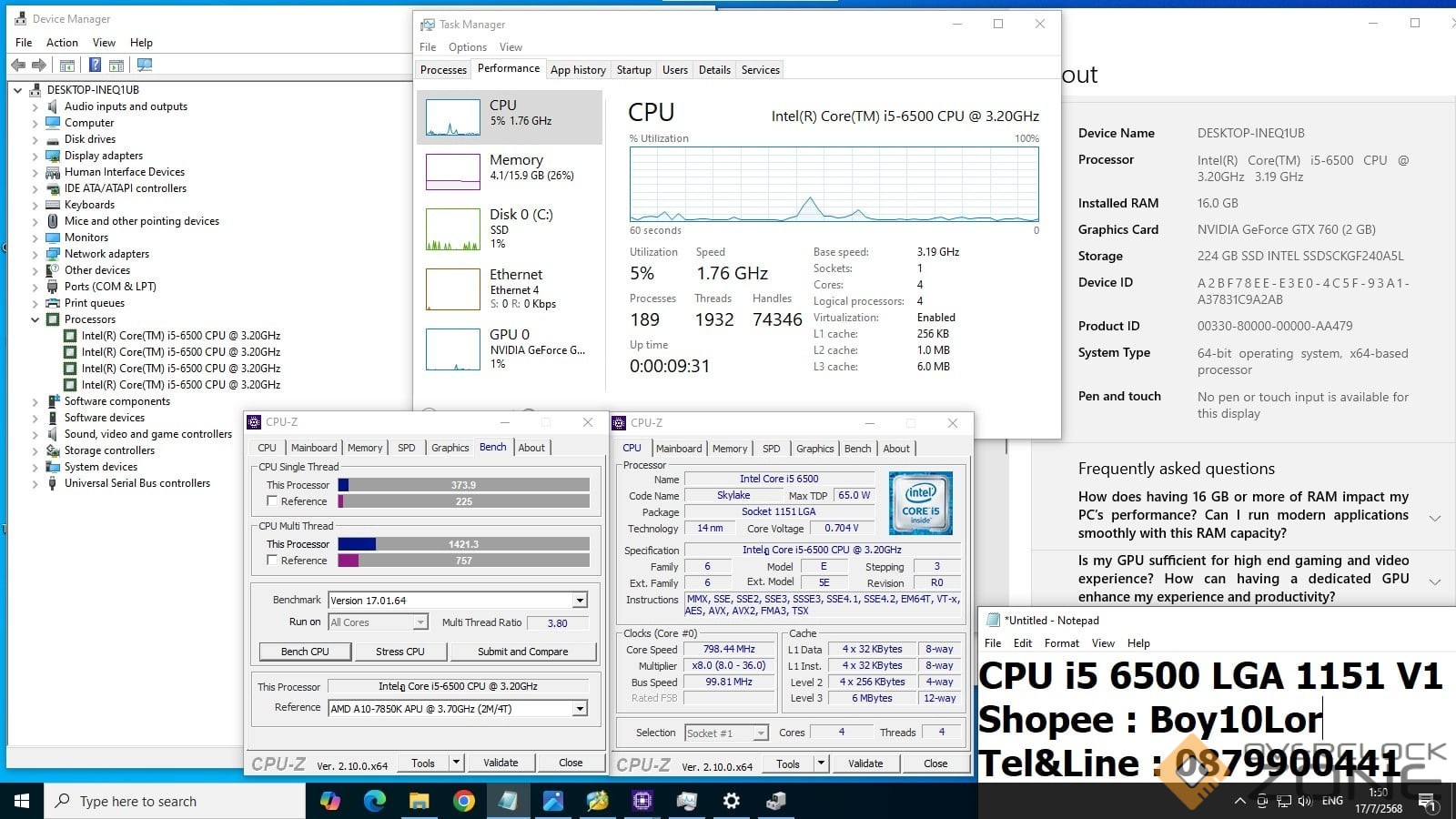Image resolution: width=1456 pixels, height=819 pixels.
Task: Click the blue Help icon in Device Manager toolbar
Action: pos(95,65)
